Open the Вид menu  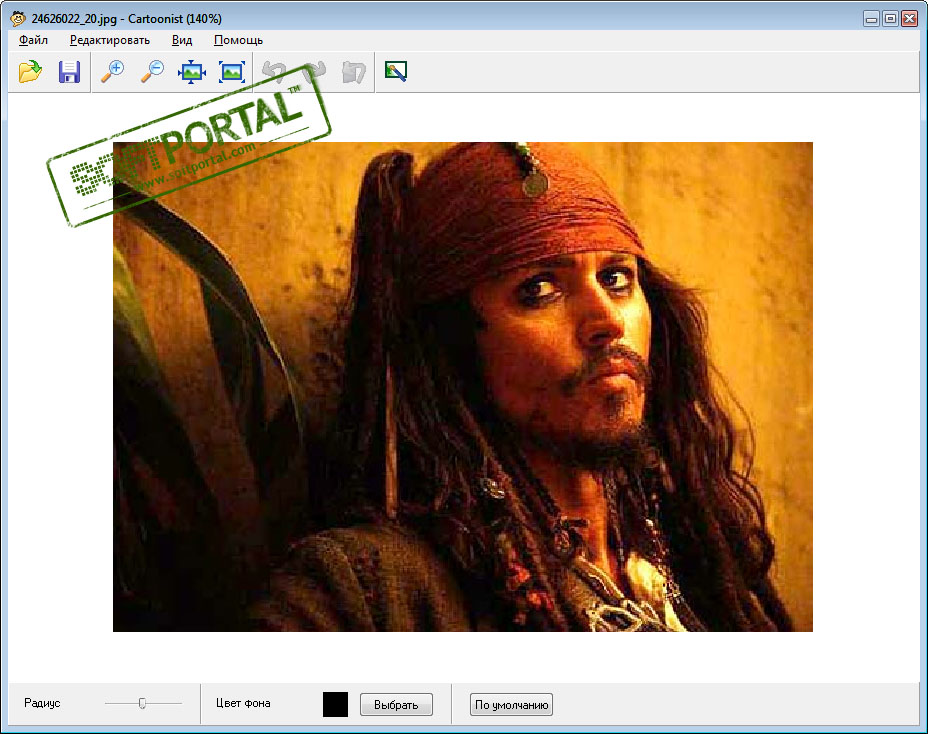pyautogui.click(x=182, y=40)
